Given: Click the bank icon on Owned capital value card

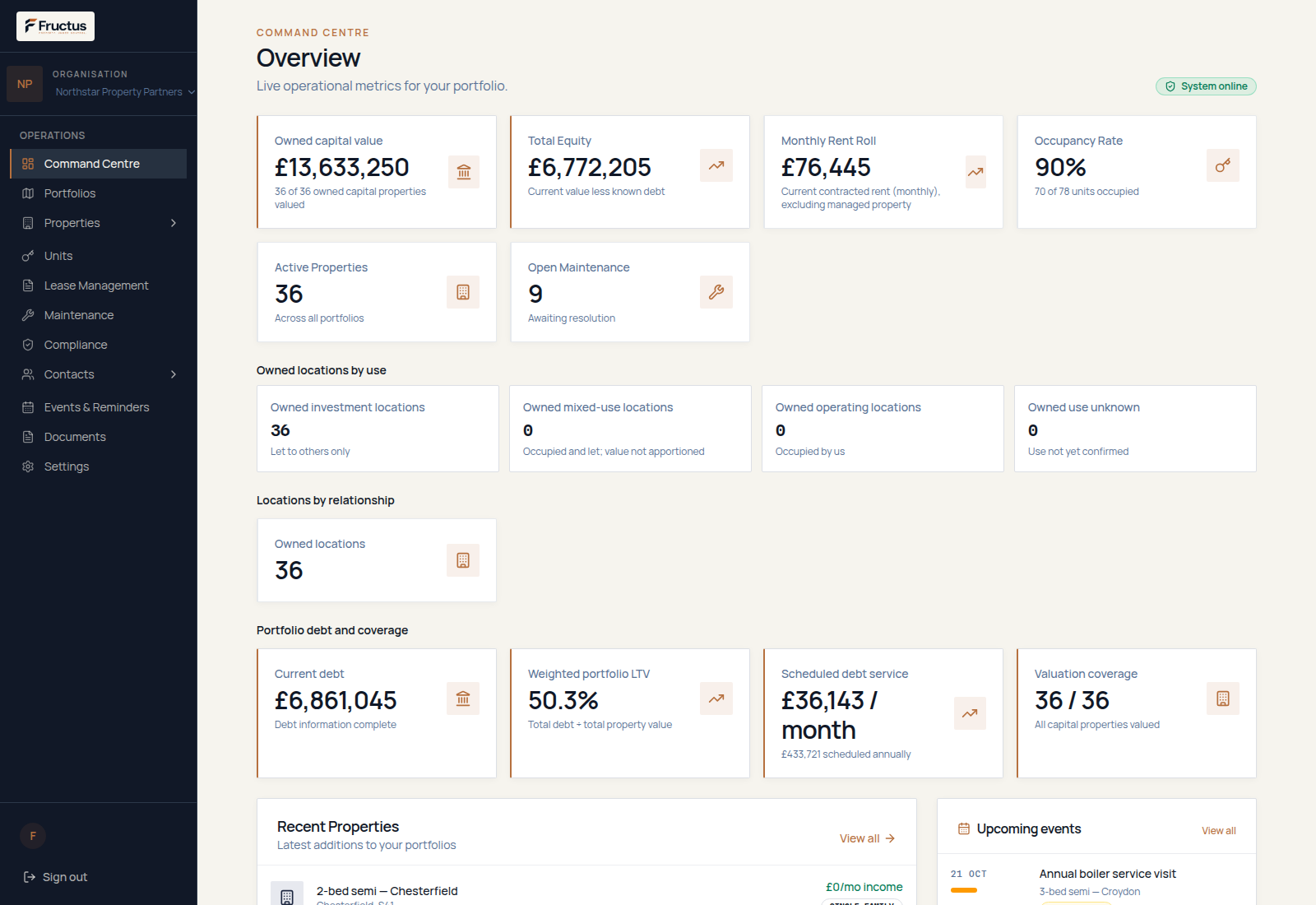Looking at the screenshot, I should pos(464,172).
